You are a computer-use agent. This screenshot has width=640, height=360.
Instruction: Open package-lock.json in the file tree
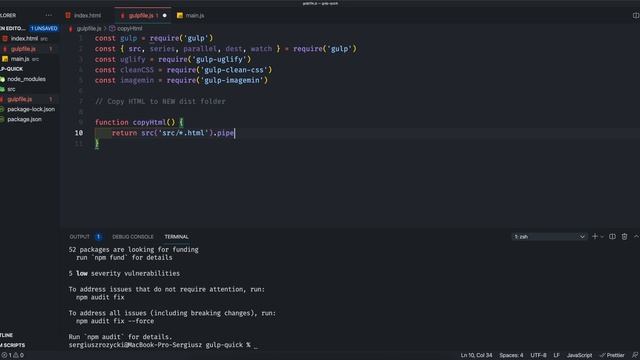pos(31,109)
